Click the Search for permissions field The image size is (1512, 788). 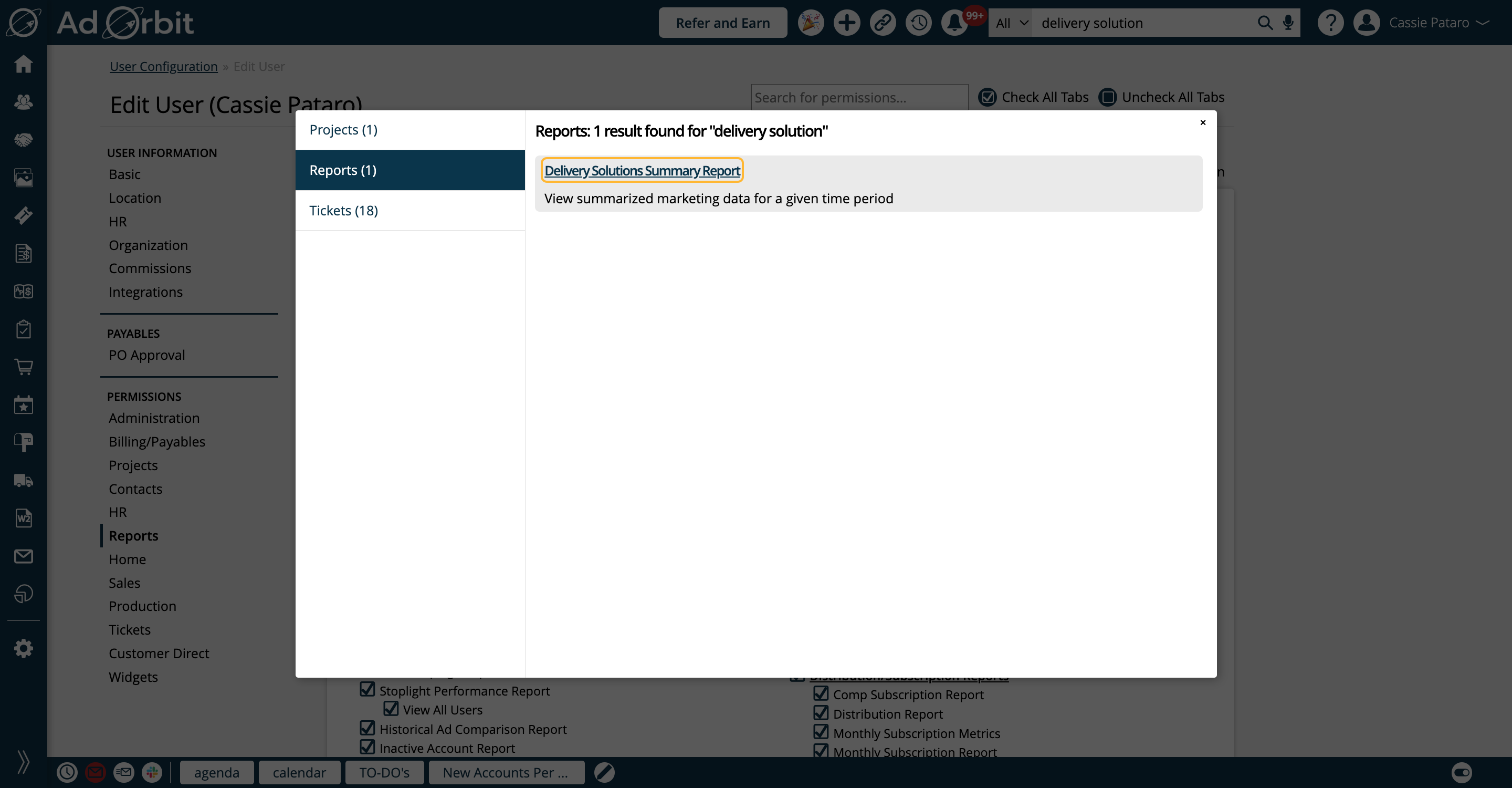tap(859, 97)
